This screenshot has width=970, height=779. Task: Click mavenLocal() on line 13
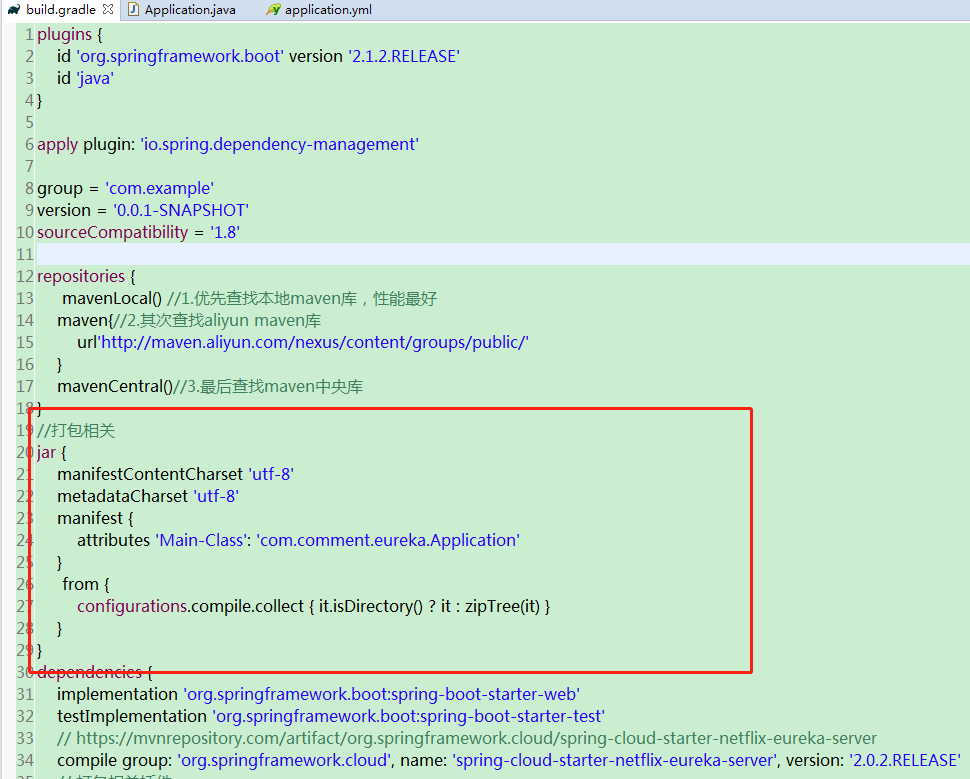point(112,298)
